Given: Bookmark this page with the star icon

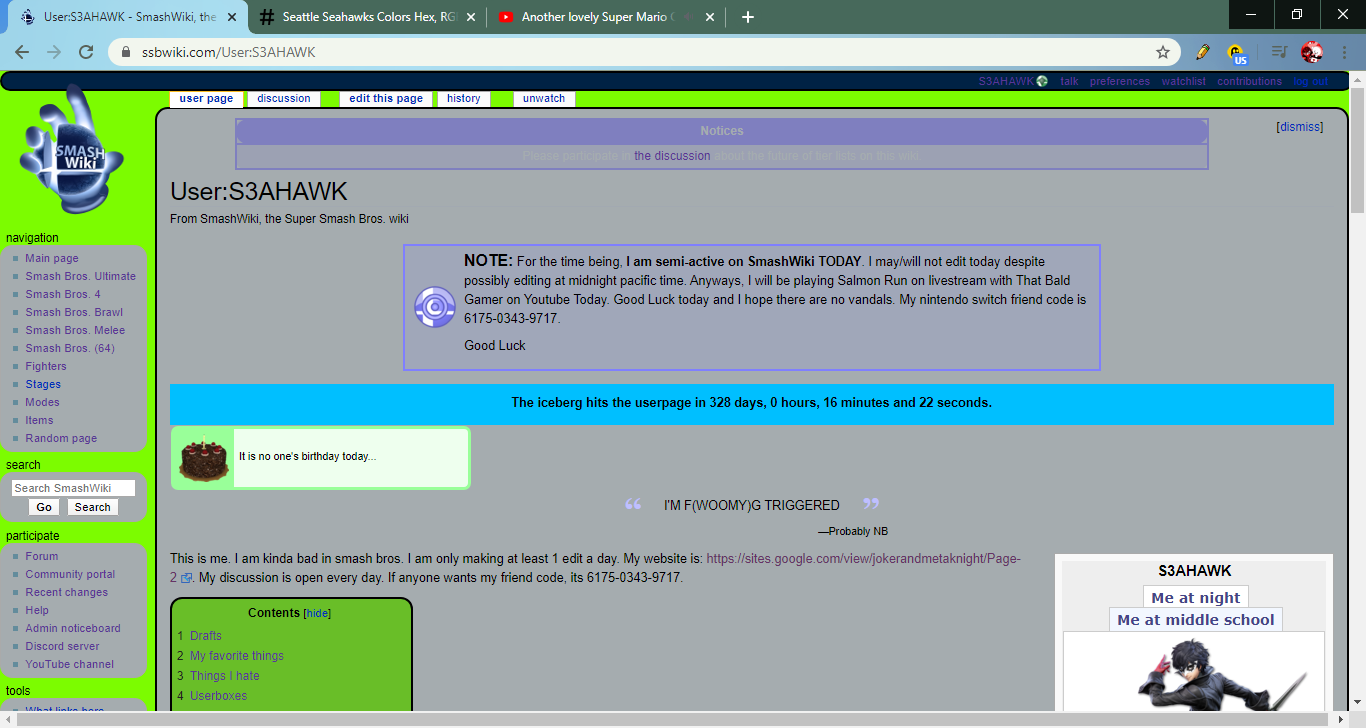Looking at the screenshot, I should coord(1163,52).
